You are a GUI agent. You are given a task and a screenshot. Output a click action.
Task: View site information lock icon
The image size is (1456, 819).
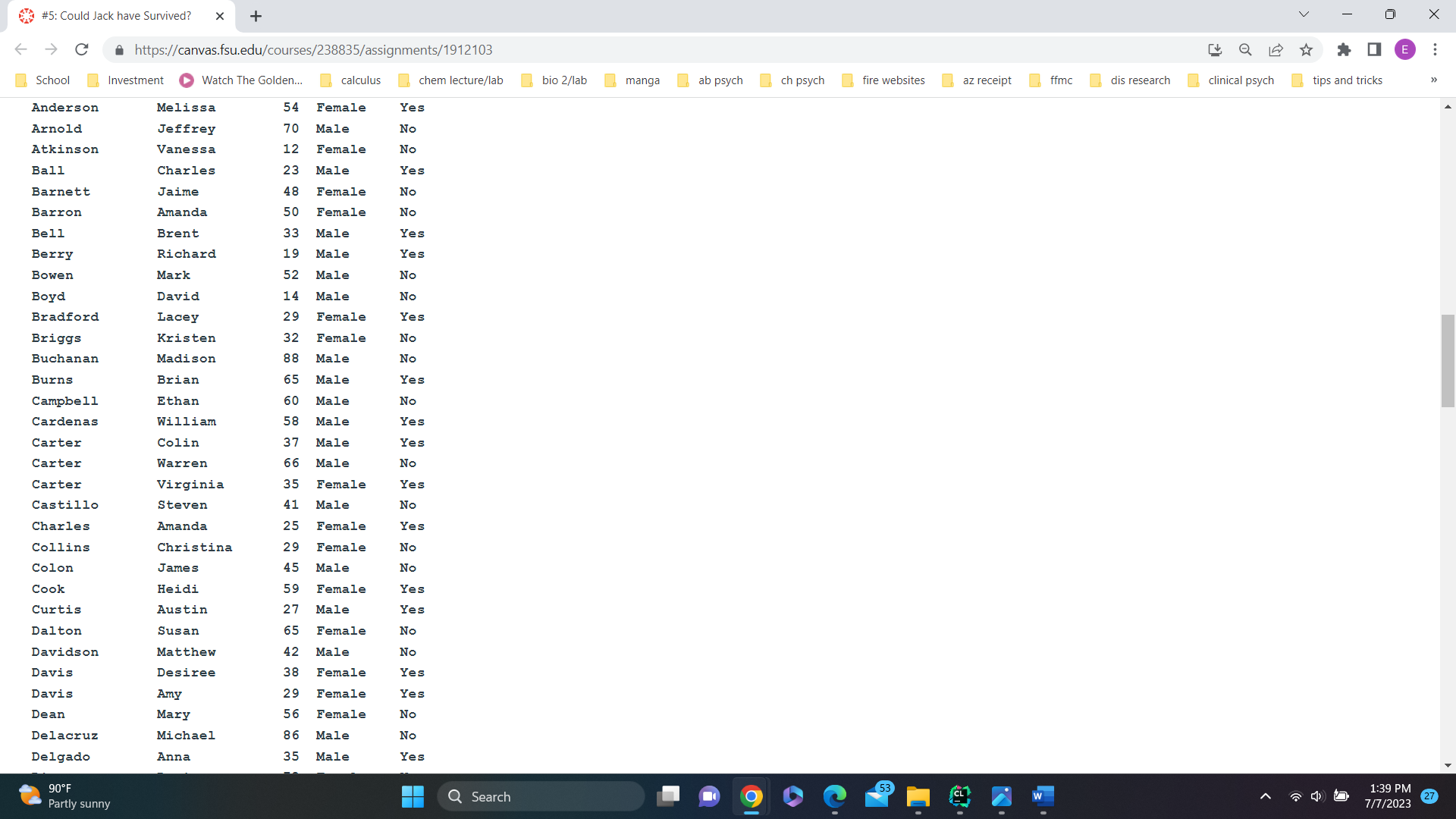pos(119,50)
